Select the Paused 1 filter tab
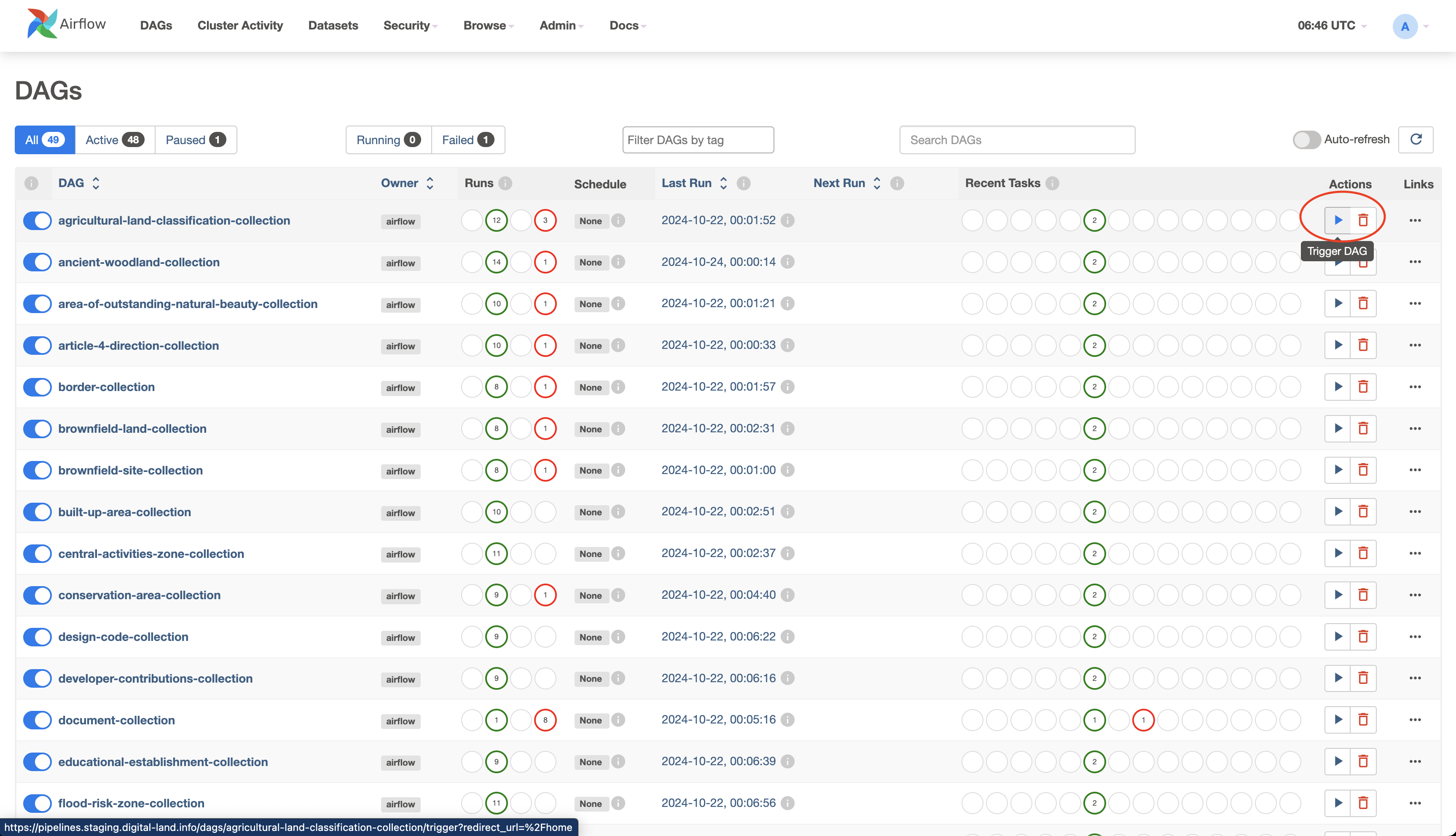This screenshot has height=836, width=1456. coord(196,139)
